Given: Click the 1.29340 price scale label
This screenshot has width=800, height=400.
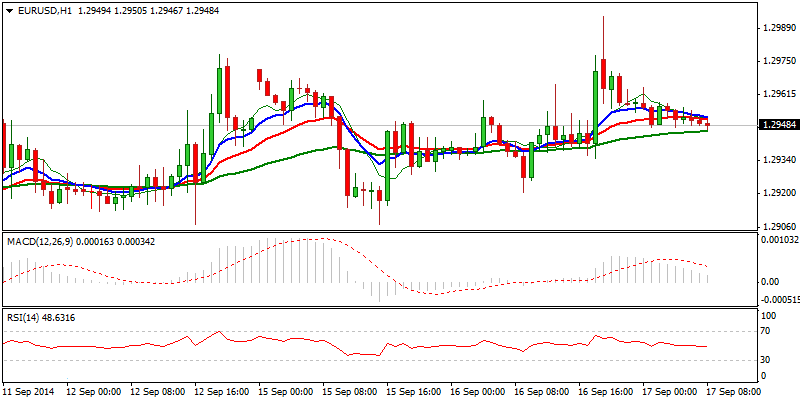Looking at the screenshot, I should point(778,160).
